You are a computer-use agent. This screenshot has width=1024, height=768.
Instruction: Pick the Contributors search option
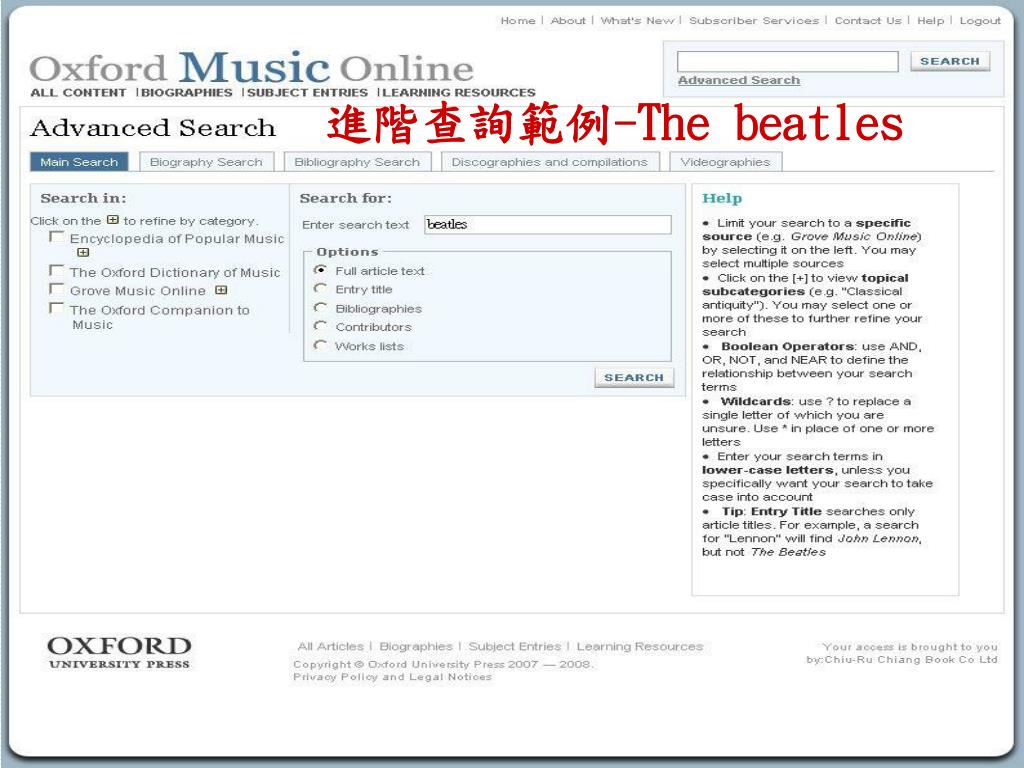pyautogui.click(x=320, y=326)
